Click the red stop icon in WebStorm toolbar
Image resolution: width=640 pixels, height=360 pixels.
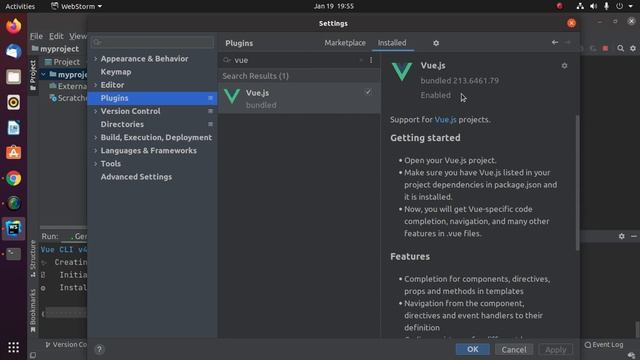pyautogui.click(x=606, y=48)
